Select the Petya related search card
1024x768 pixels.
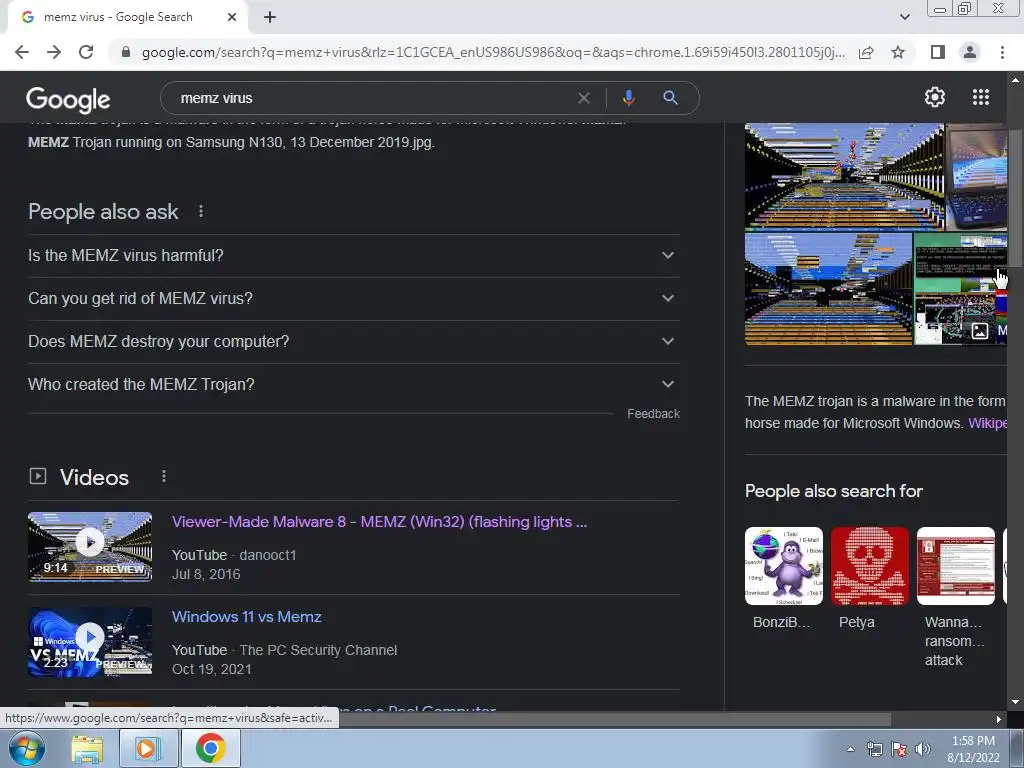click(x=869, y=578)
